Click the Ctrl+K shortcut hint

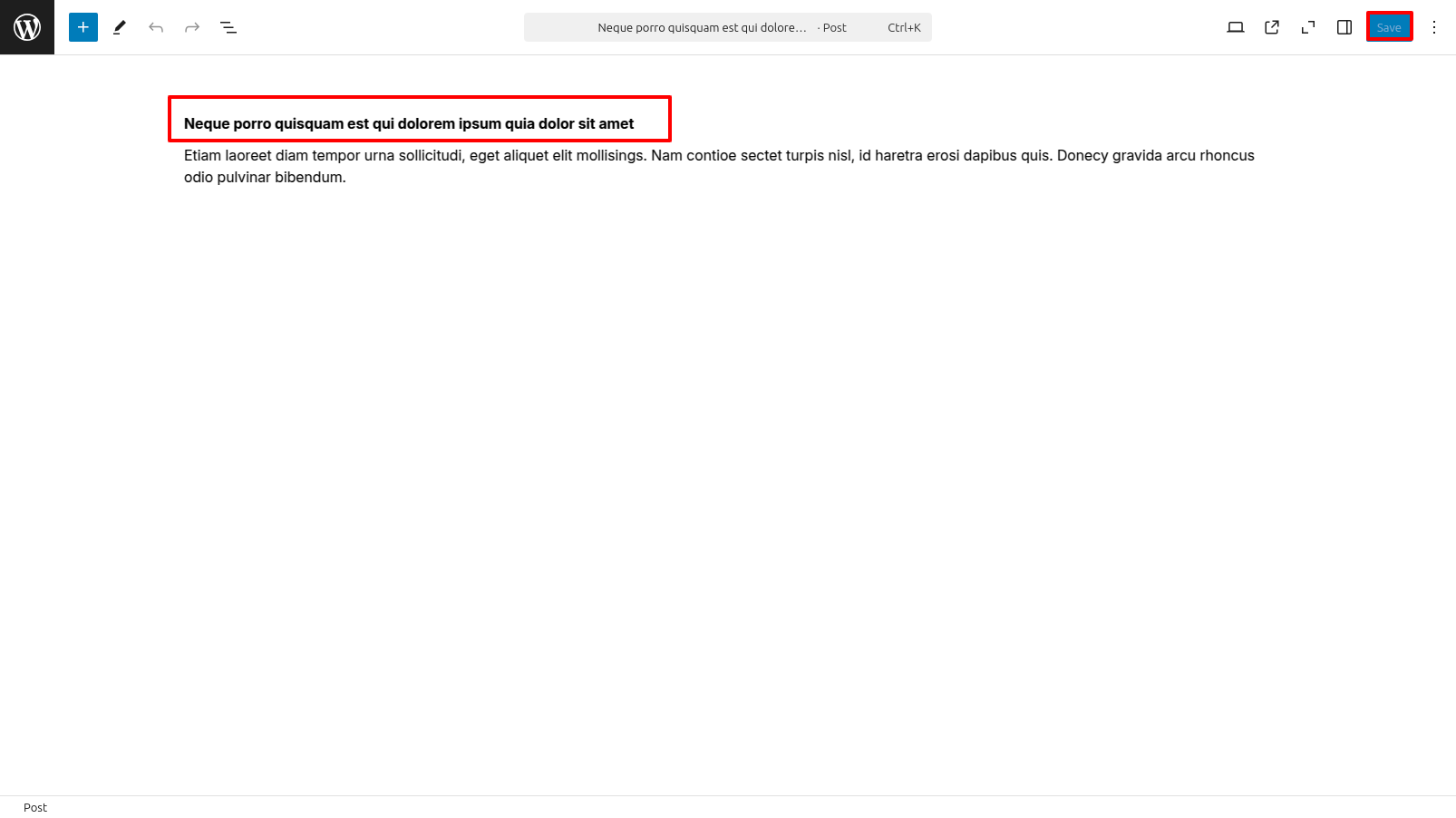coord(904,27)
